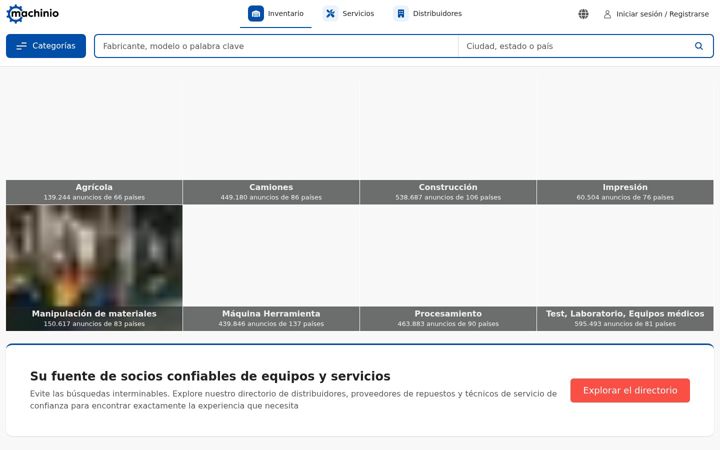Switch to the Servicios tab
This screenshot has width=720, height=450.
point(348,14)
